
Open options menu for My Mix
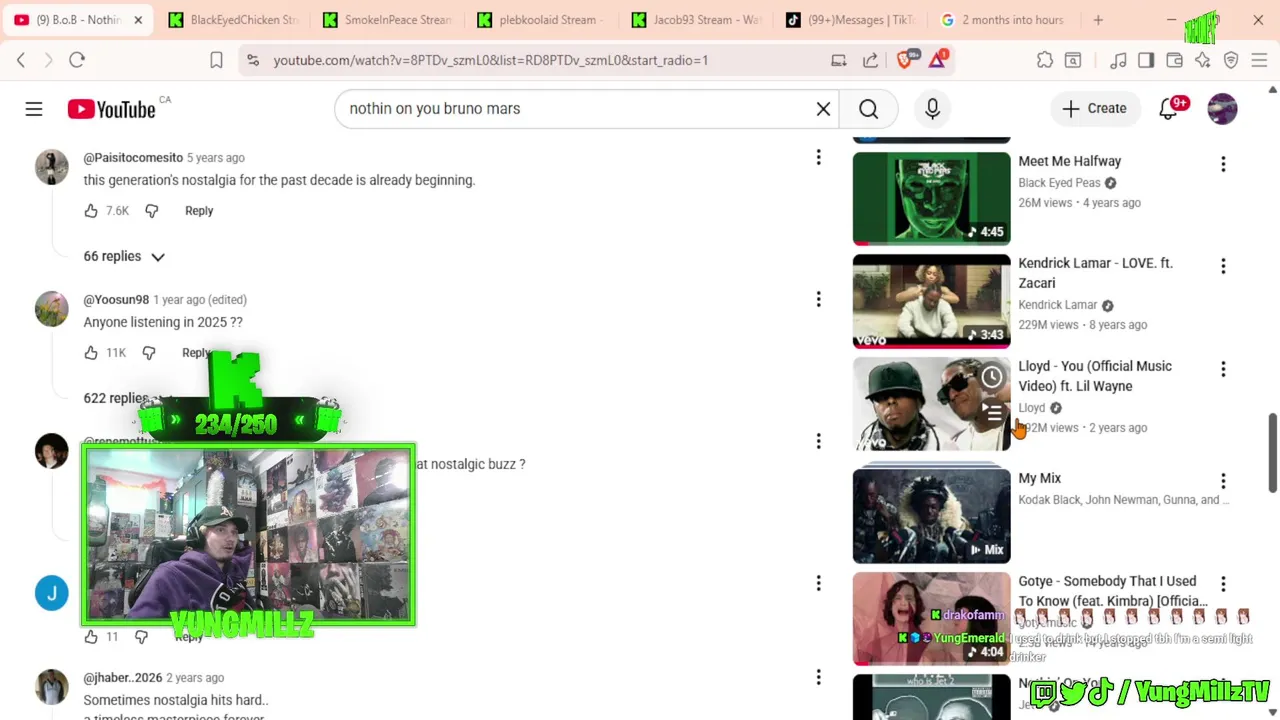point(1222,481)
